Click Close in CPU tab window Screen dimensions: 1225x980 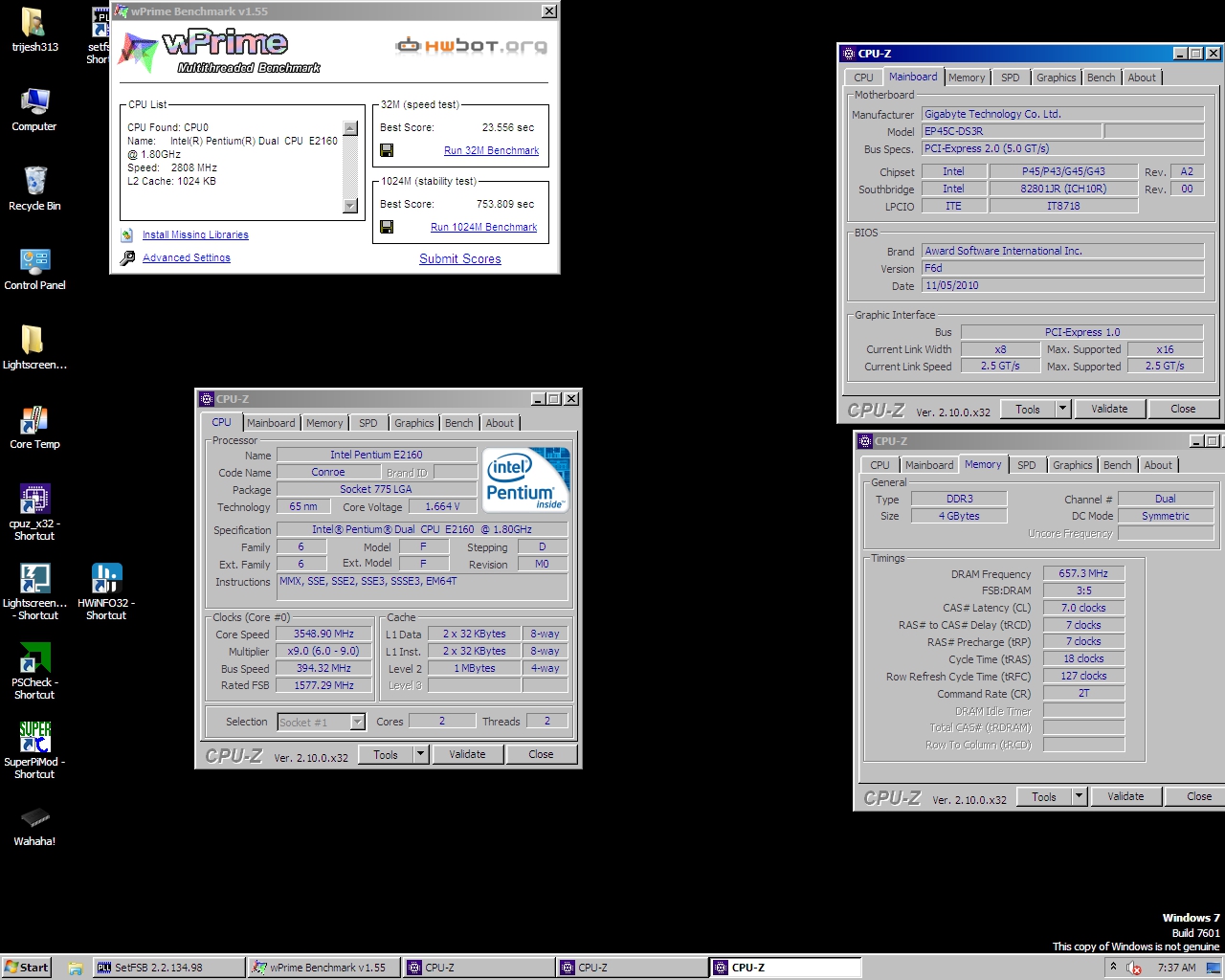541,754
